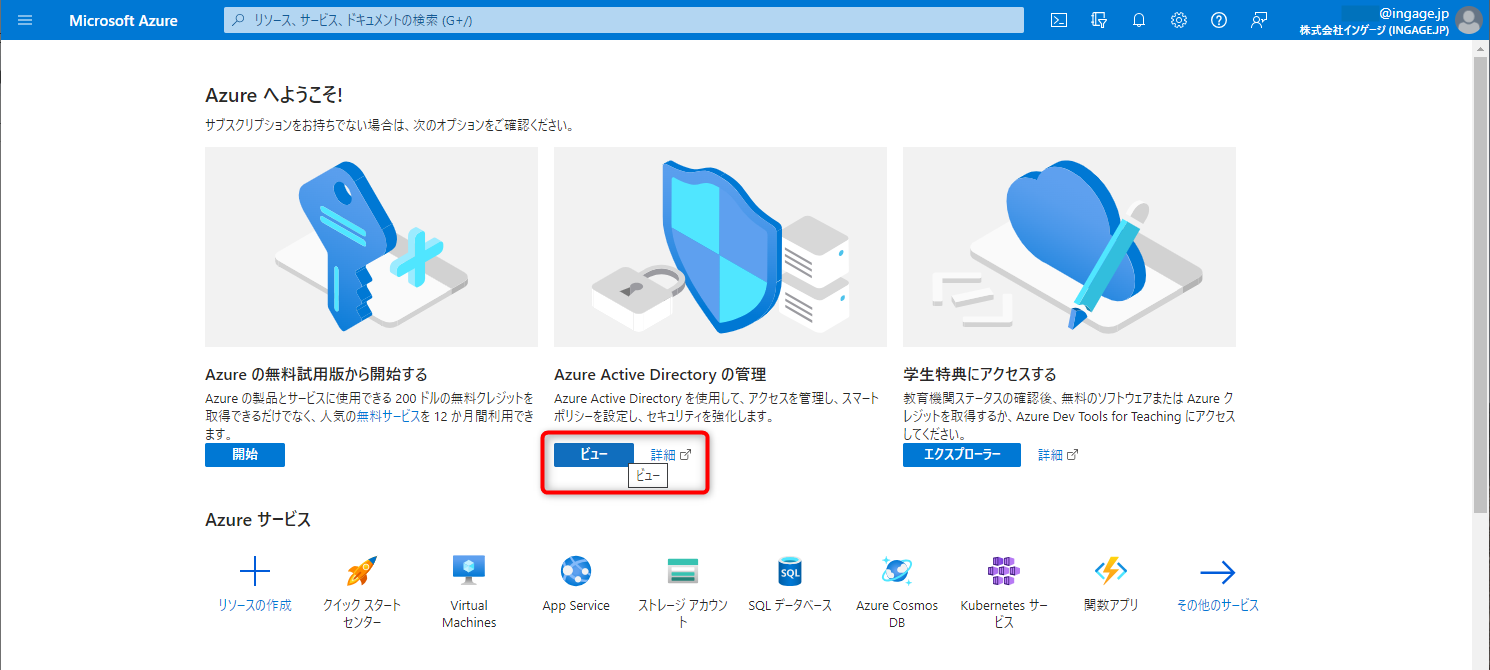Open the Directories and subscriptions filter icon

coord(1099,20)
